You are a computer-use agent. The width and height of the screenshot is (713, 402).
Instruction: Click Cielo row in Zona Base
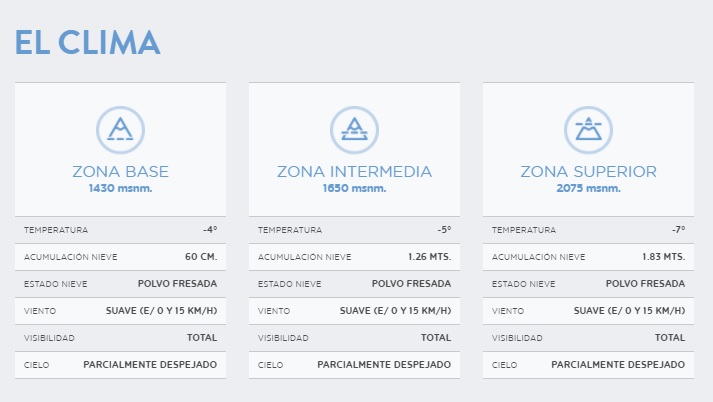coord(120,365)
